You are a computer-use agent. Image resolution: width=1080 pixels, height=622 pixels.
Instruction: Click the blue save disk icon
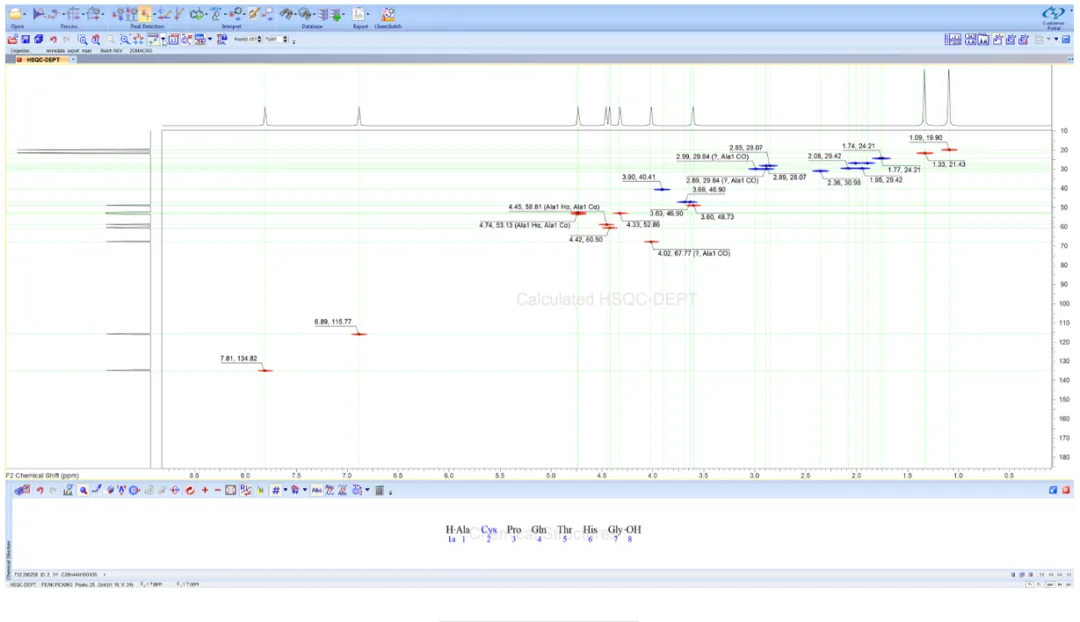tap(25, 39)
